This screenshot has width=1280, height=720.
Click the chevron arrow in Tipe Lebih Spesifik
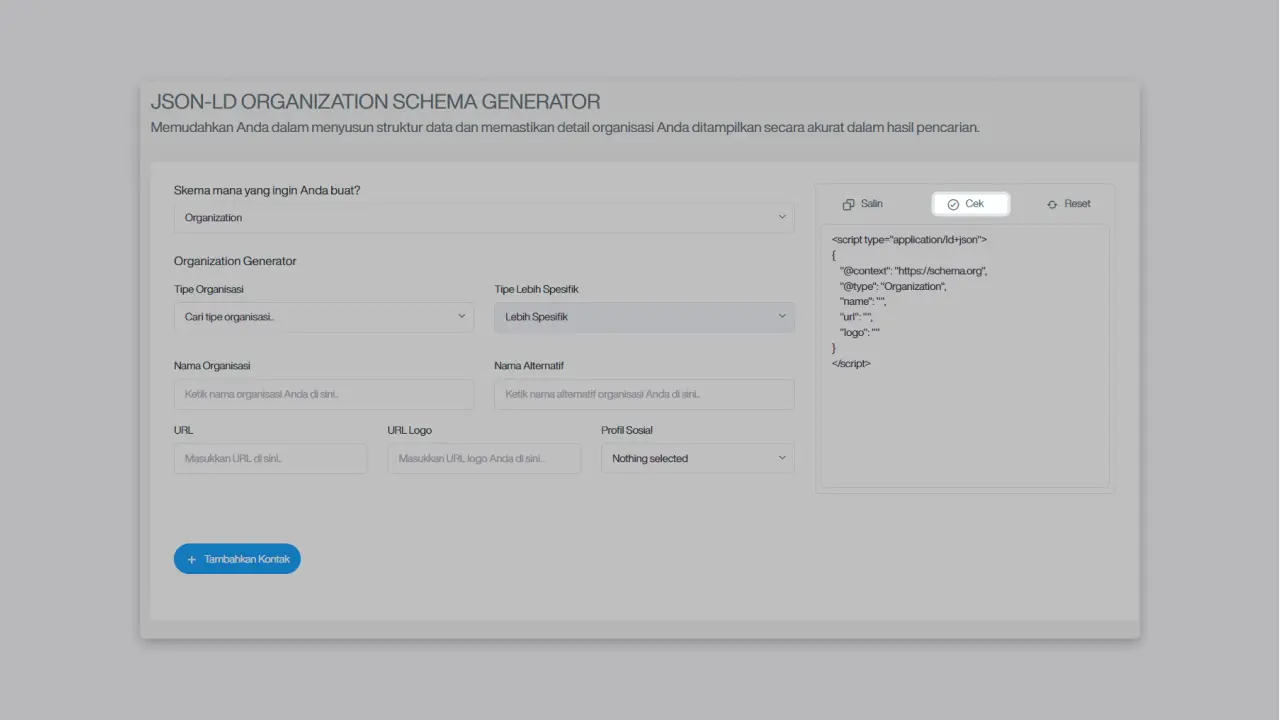click(782, 316)
